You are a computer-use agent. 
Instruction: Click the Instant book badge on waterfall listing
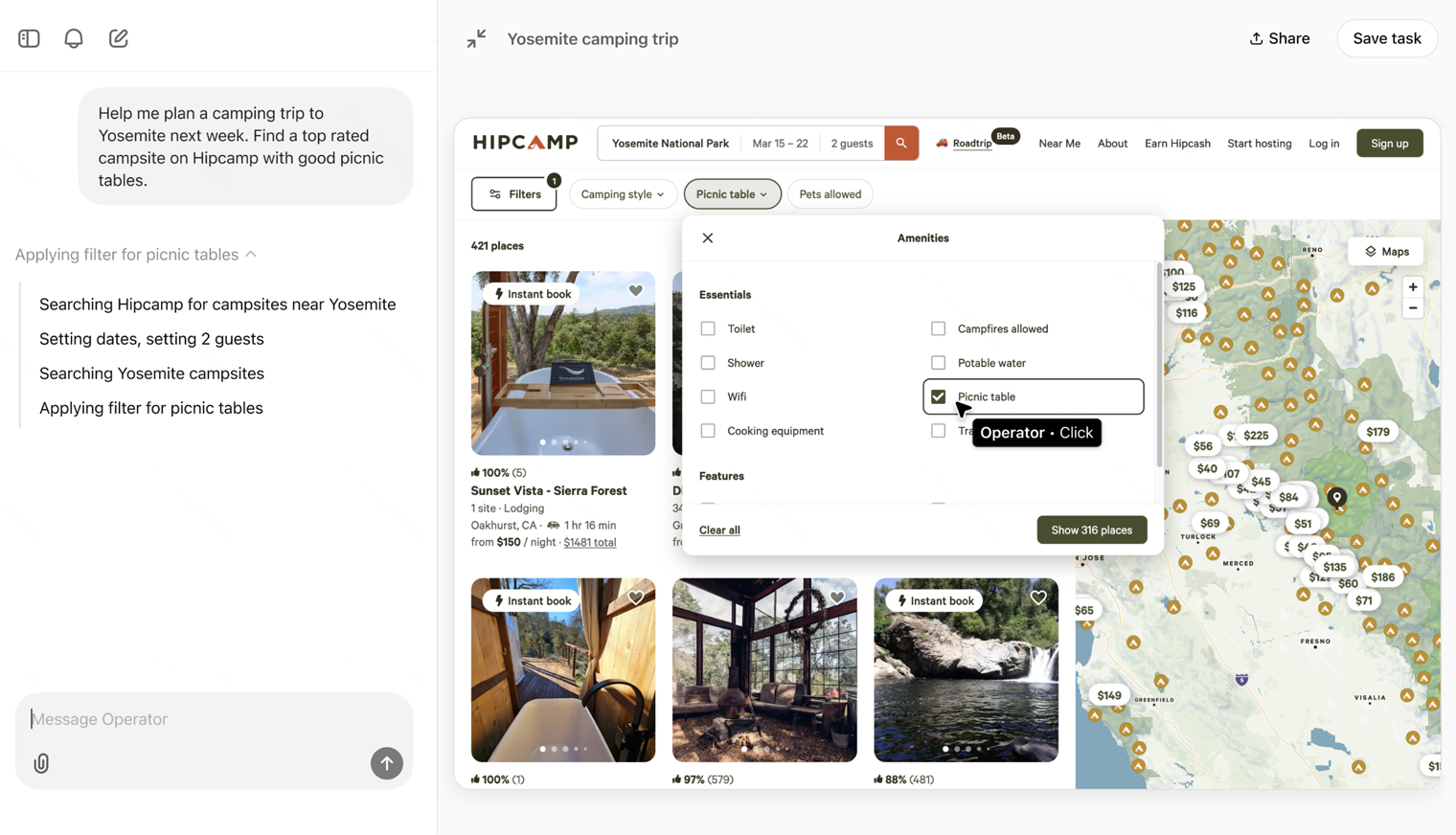tap(935, 600)
